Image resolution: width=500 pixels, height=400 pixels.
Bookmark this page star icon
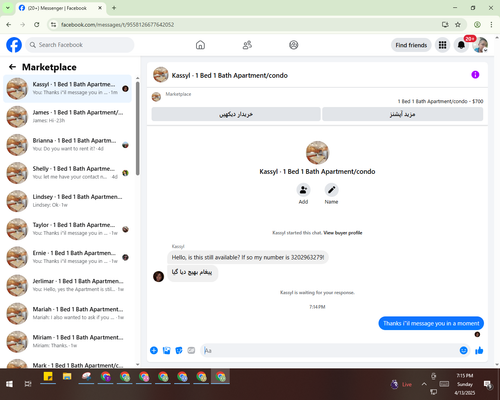pos(458,24)
